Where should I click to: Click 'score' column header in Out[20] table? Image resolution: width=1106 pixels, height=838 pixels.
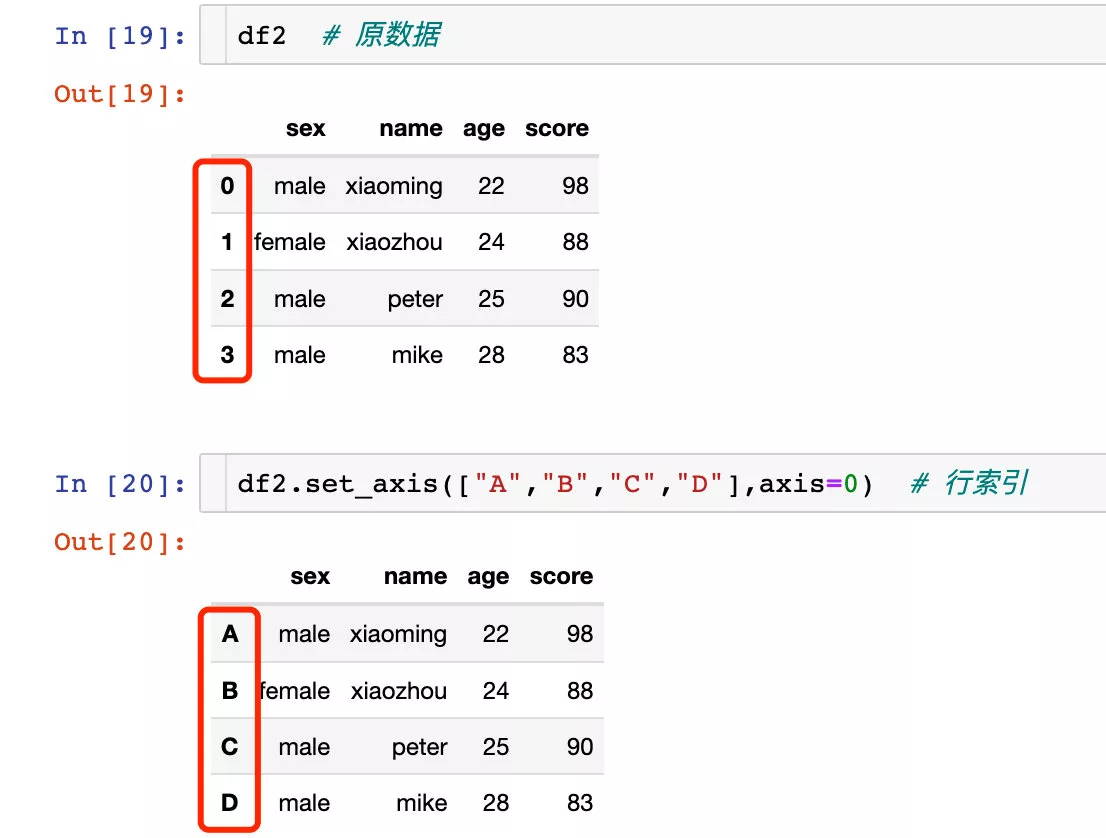[x=561, y=576]
